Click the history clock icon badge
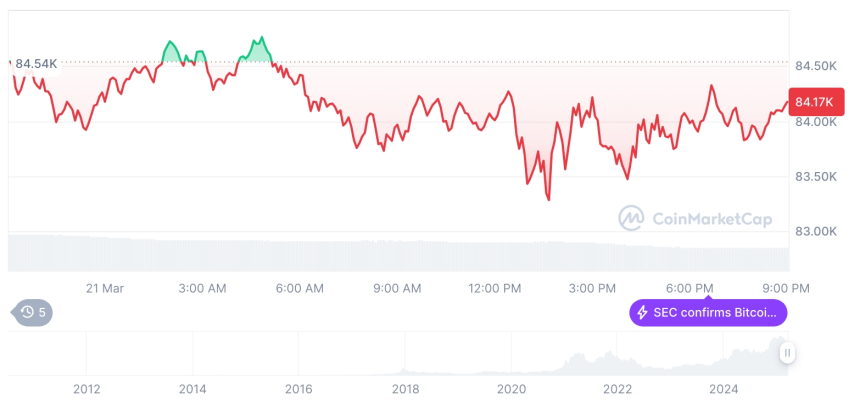This screenshot has width=860, height=401. coord(28,312)
